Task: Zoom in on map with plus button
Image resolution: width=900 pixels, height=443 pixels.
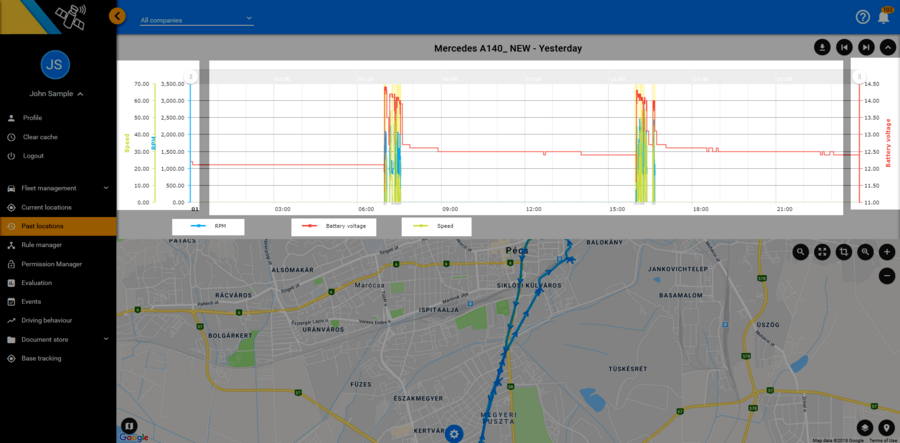Action: tap(887, 252)
